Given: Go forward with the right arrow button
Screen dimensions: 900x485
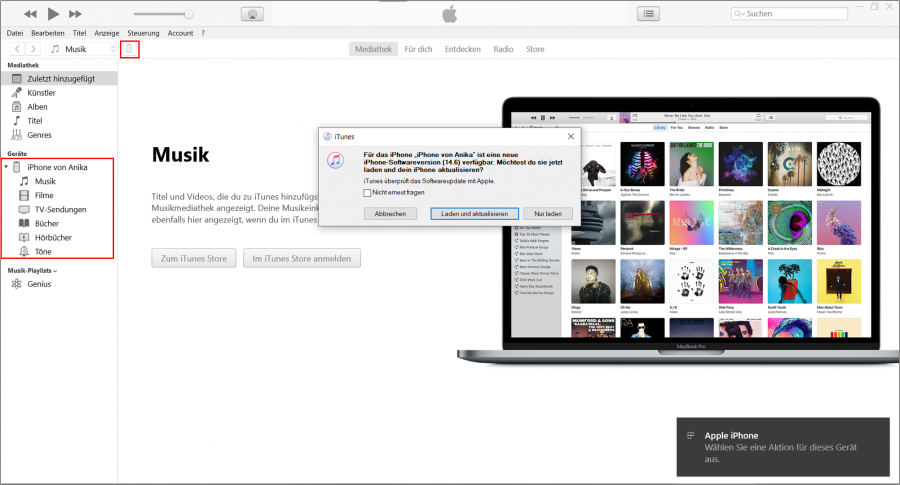Looking at the screenshot, I should pos(33,49).
